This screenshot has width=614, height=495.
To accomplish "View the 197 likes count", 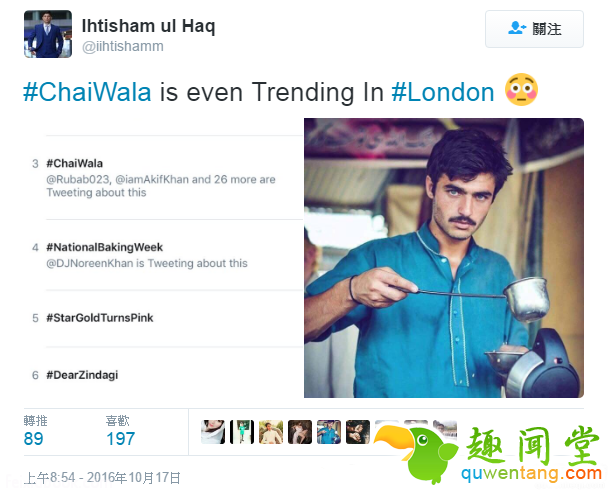I will [121, 439].
